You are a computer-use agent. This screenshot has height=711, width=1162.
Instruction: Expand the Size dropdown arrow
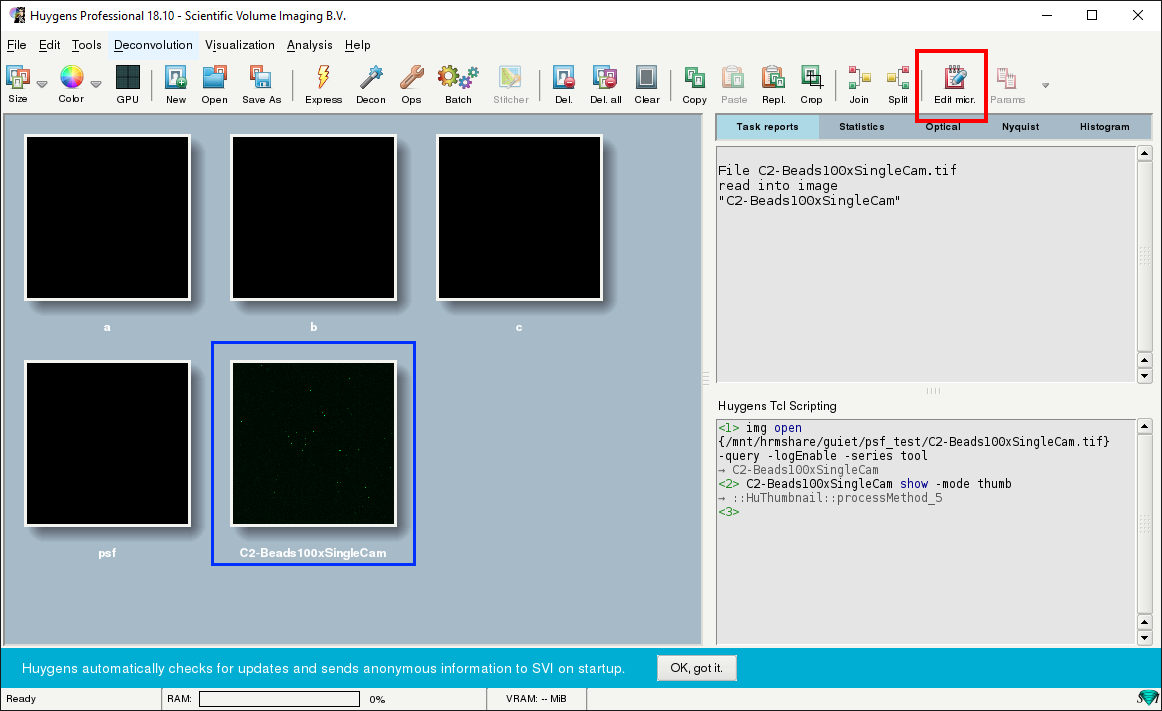(x=42, y=85)
